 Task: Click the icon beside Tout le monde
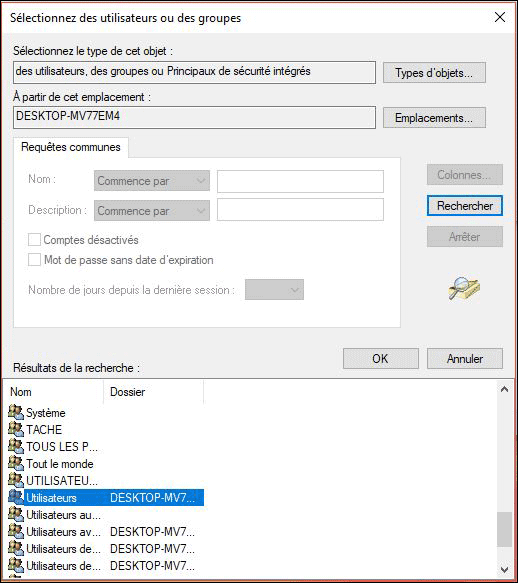tap(16, 463)
